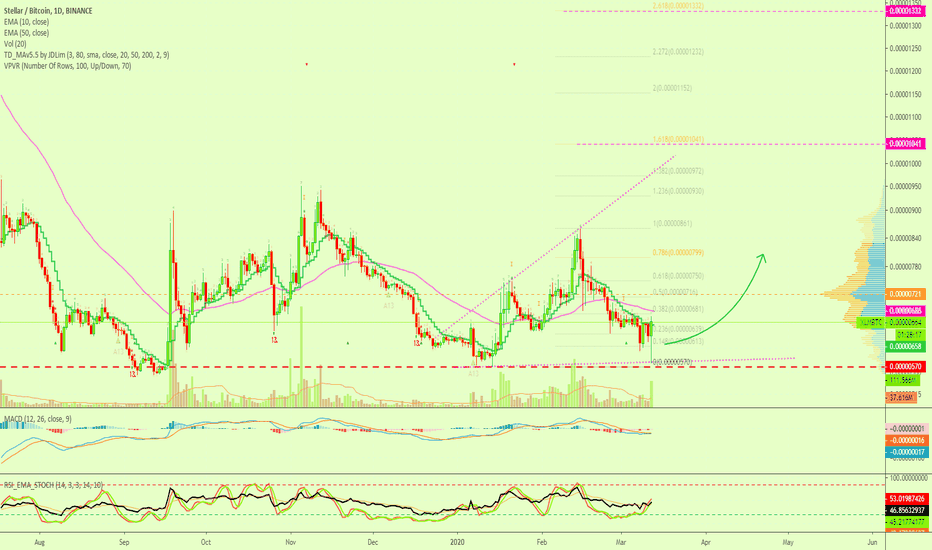Click the Mar label on time axis

[621, 542]
